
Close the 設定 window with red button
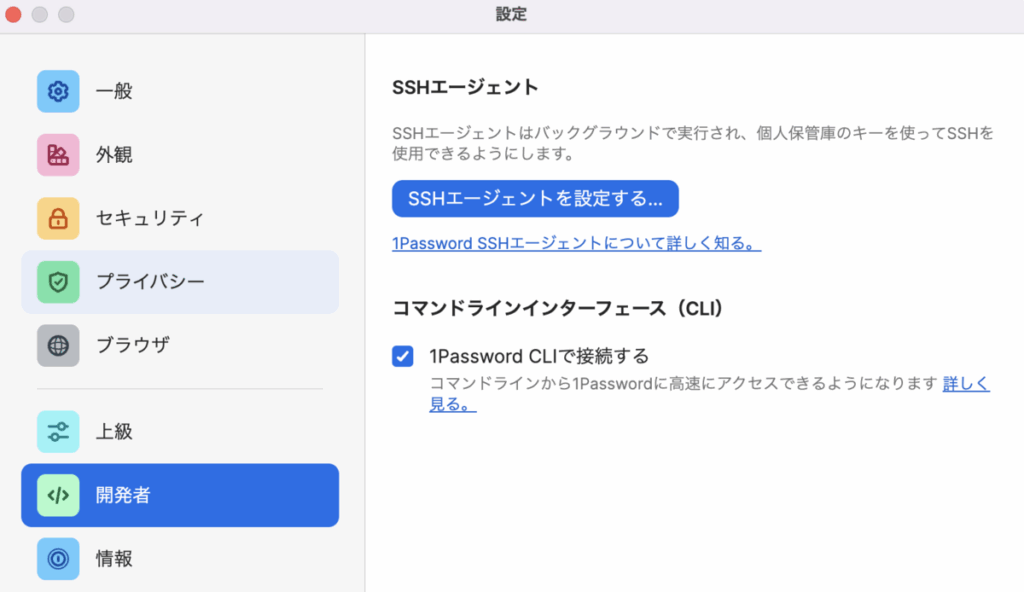(x=13, y=14)
